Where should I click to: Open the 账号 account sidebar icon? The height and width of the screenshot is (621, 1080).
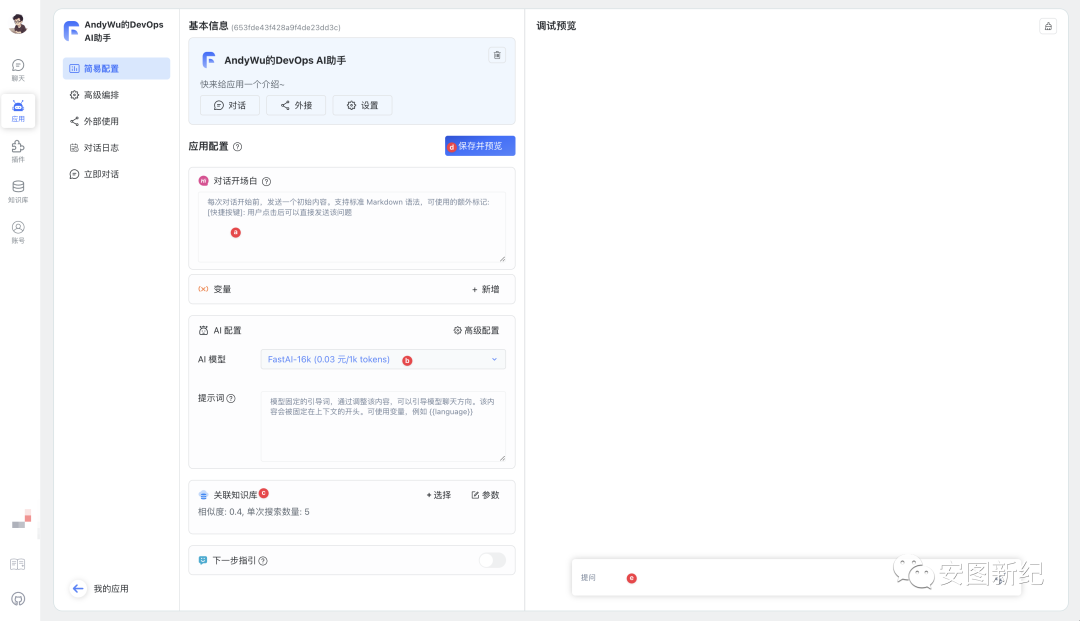click(x=18, y=232)
